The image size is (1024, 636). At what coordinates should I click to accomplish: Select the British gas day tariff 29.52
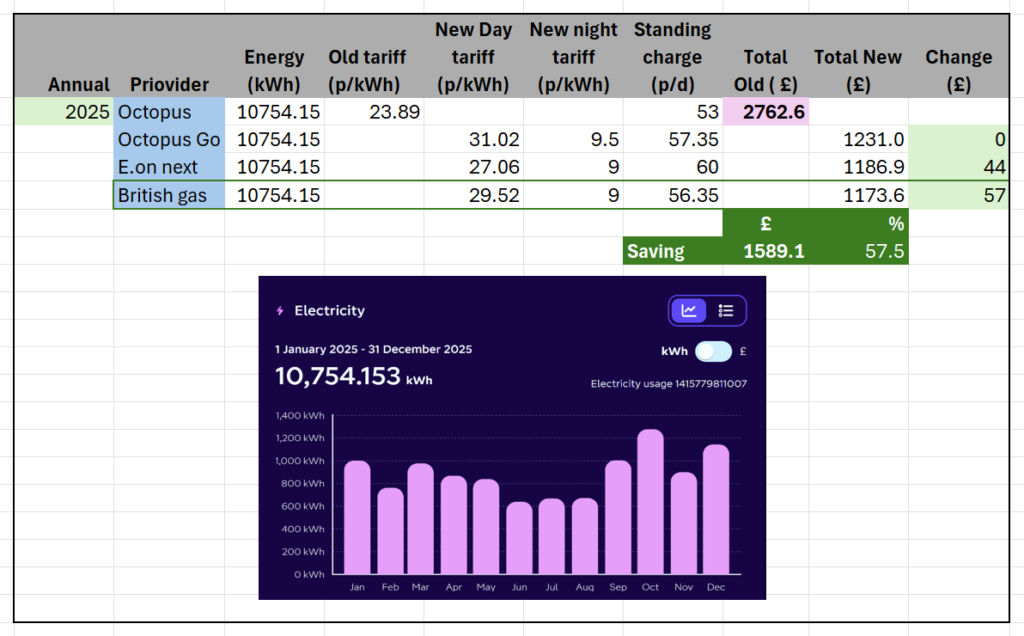coord(473,195)
